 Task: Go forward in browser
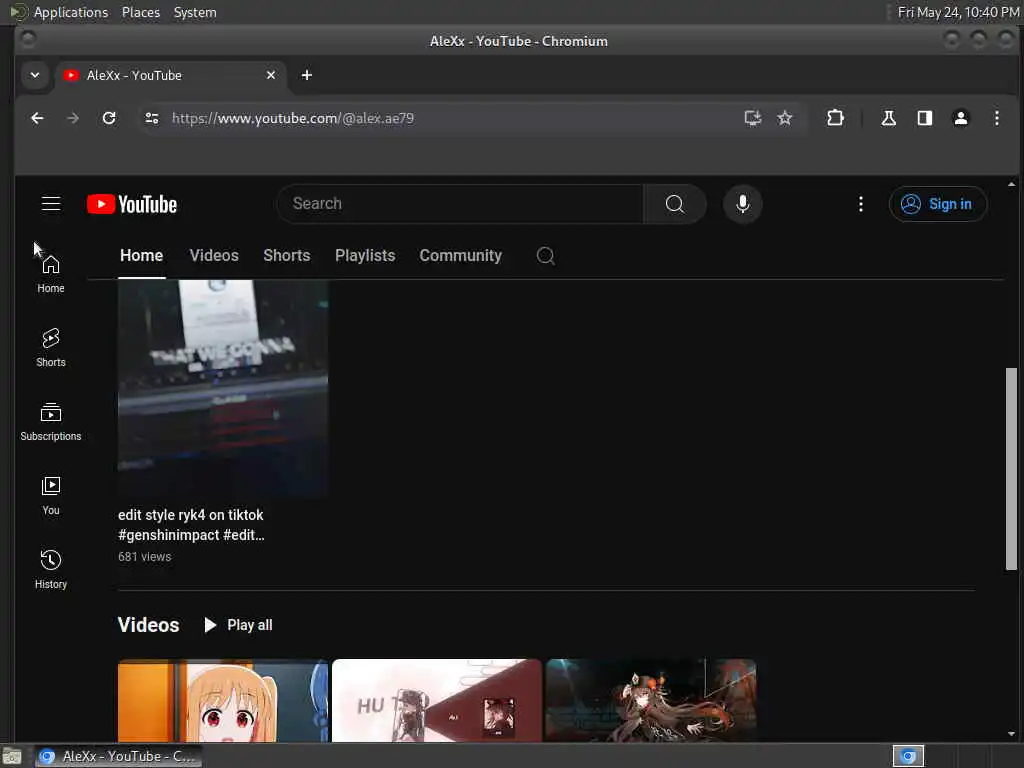73,118
